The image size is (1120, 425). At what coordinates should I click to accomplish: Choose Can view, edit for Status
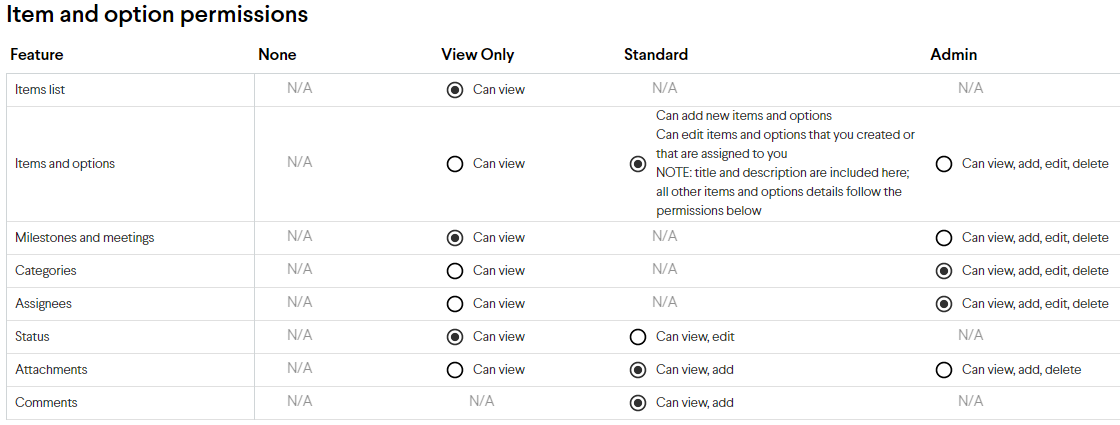(x=638, y=337)
